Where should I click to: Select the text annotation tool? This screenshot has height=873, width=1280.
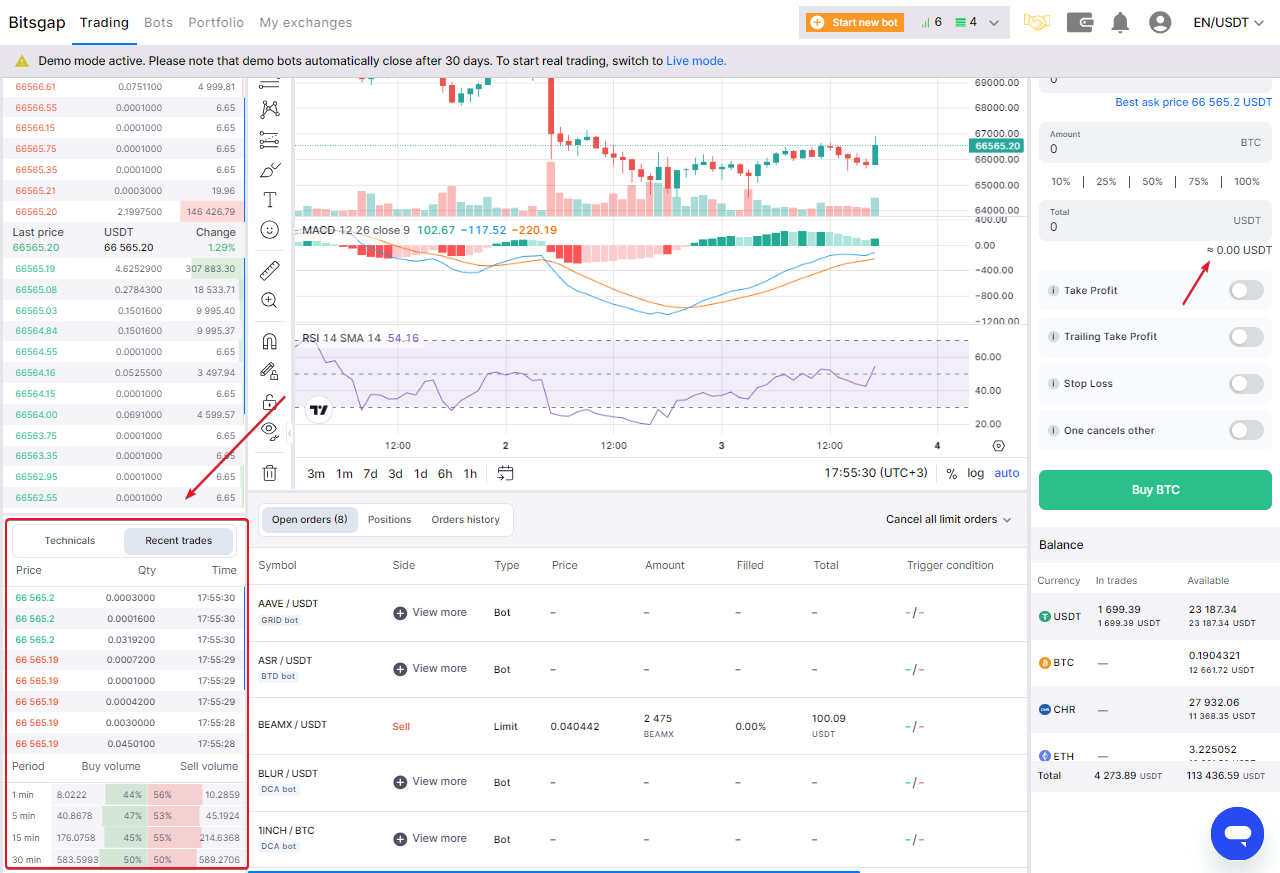coord(269,200)
